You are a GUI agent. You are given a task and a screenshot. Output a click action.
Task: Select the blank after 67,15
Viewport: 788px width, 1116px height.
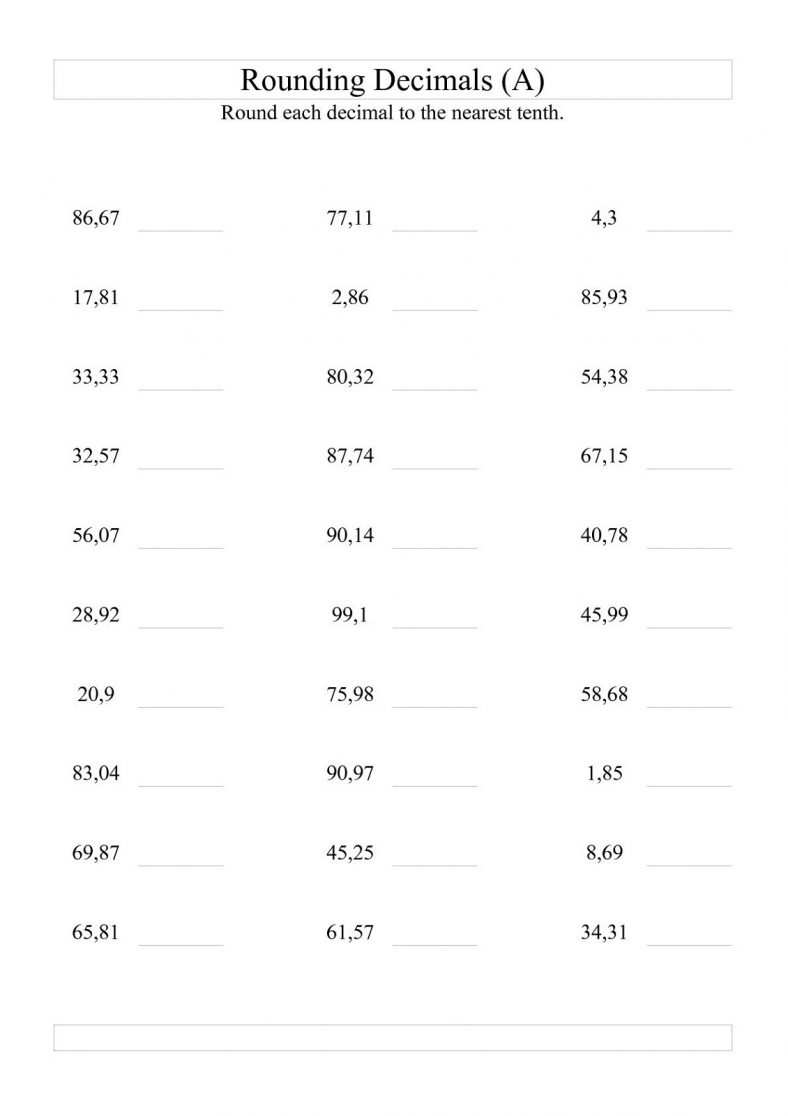[x=689, y=468]
